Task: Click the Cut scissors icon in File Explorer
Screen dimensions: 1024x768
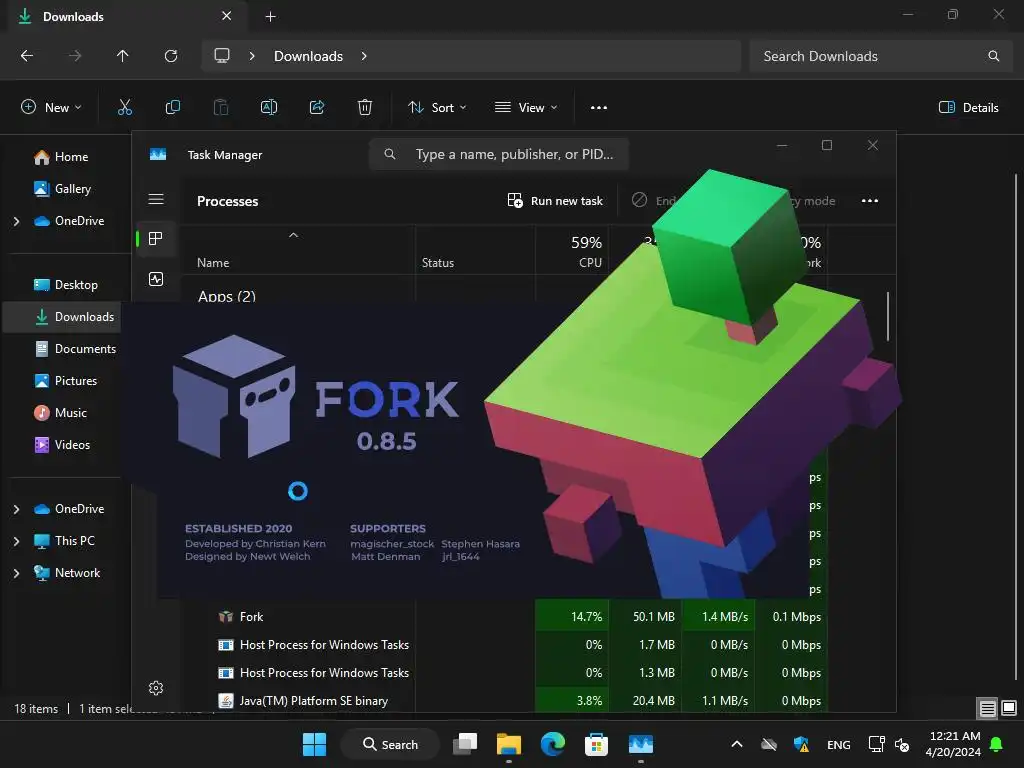Action: point(125,107)
